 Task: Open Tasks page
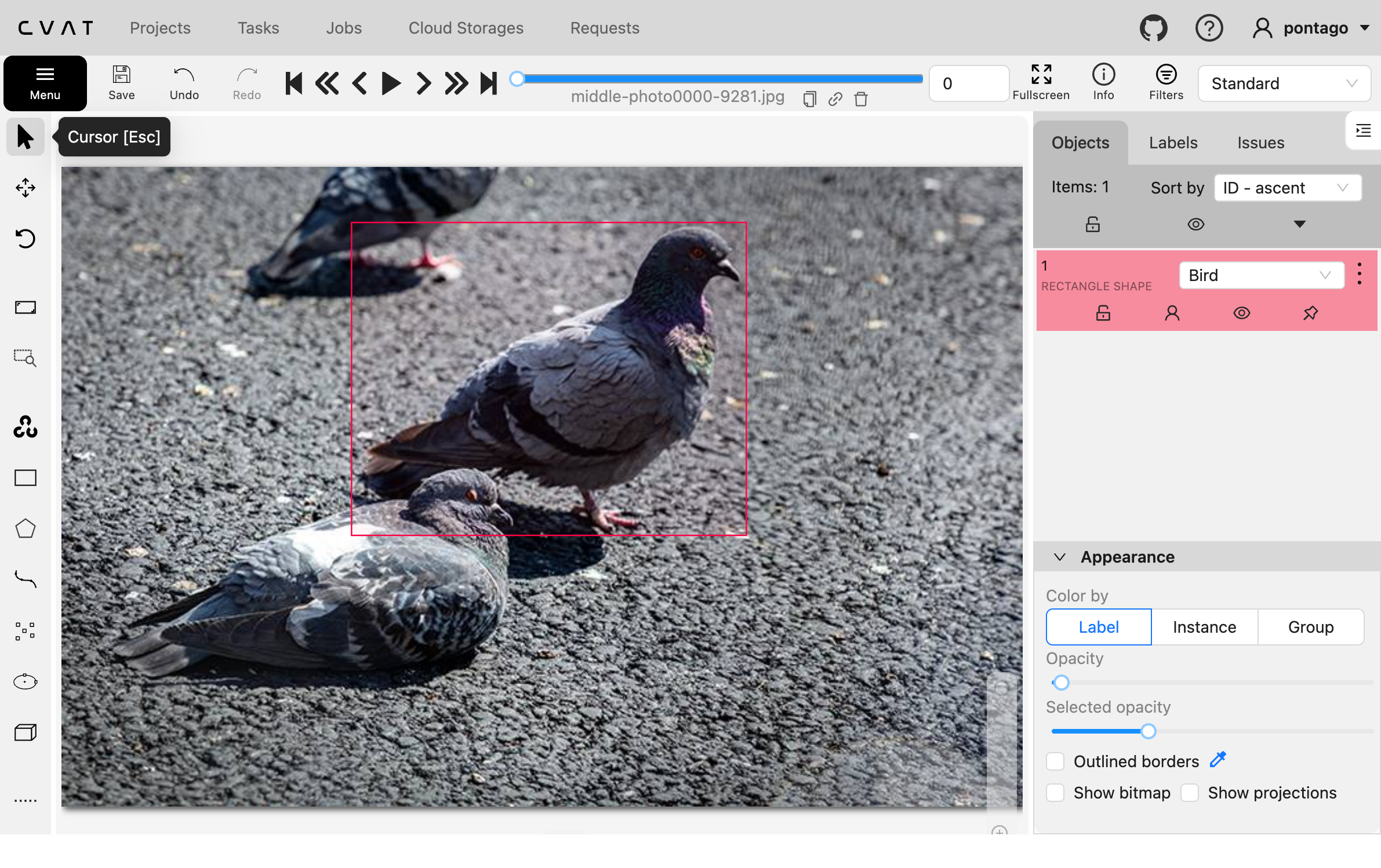[x=258, y=28]
